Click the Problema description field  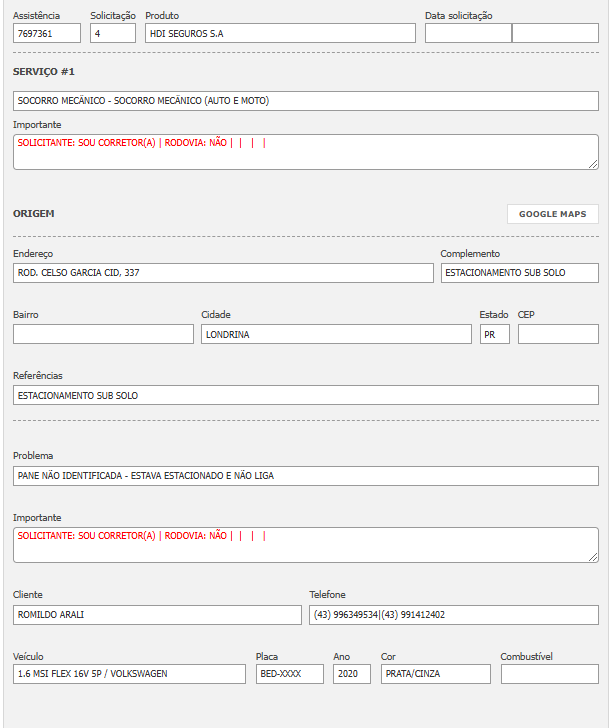pyautogui.click(x=305, y=475)
